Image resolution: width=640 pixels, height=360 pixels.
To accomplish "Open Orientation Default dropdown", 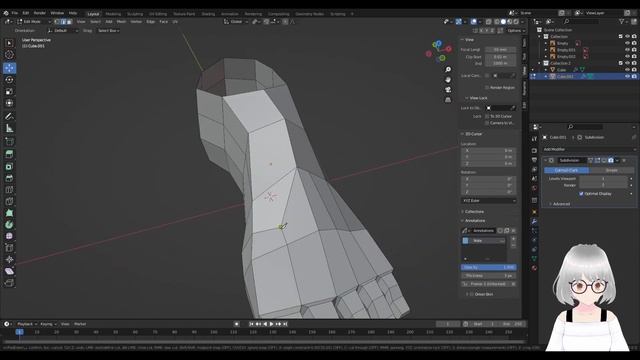I will pos(62,31).
